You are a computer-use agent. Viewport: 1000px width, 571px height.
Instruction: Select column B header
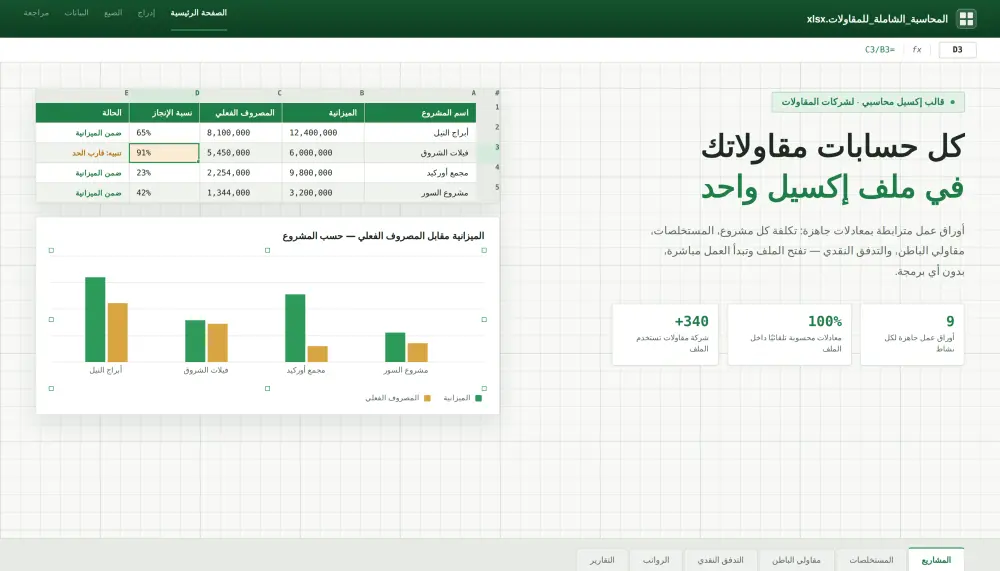[323, 93]
